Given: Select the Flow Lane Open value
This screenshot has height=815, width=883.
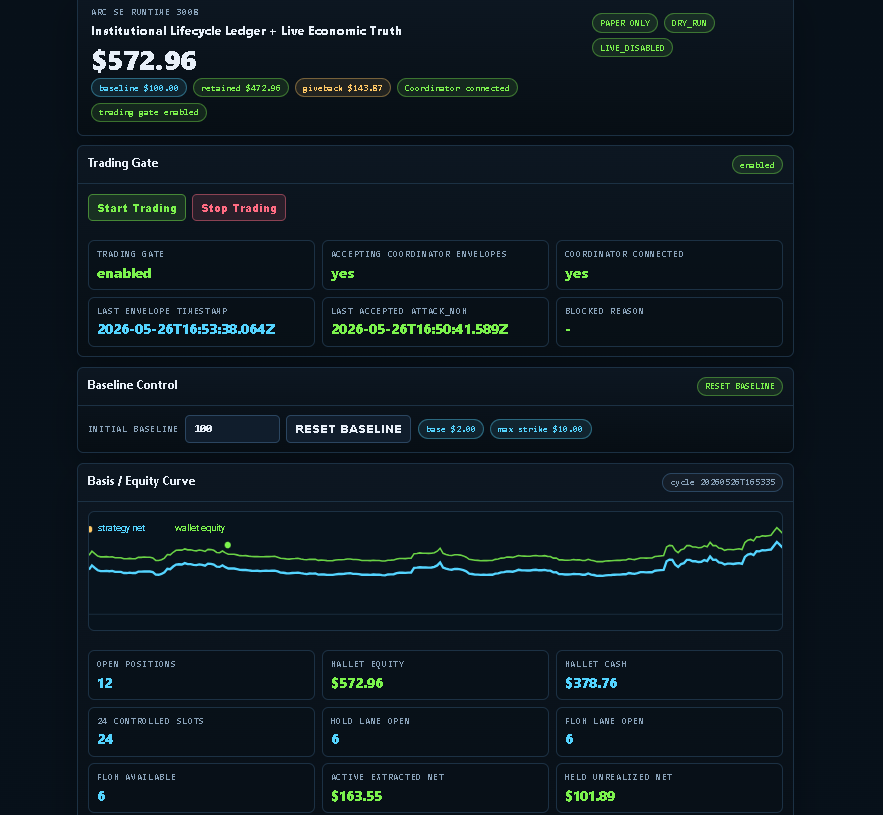Looking at the screenshot, I should pyautogui.click(x=569, y=739).
